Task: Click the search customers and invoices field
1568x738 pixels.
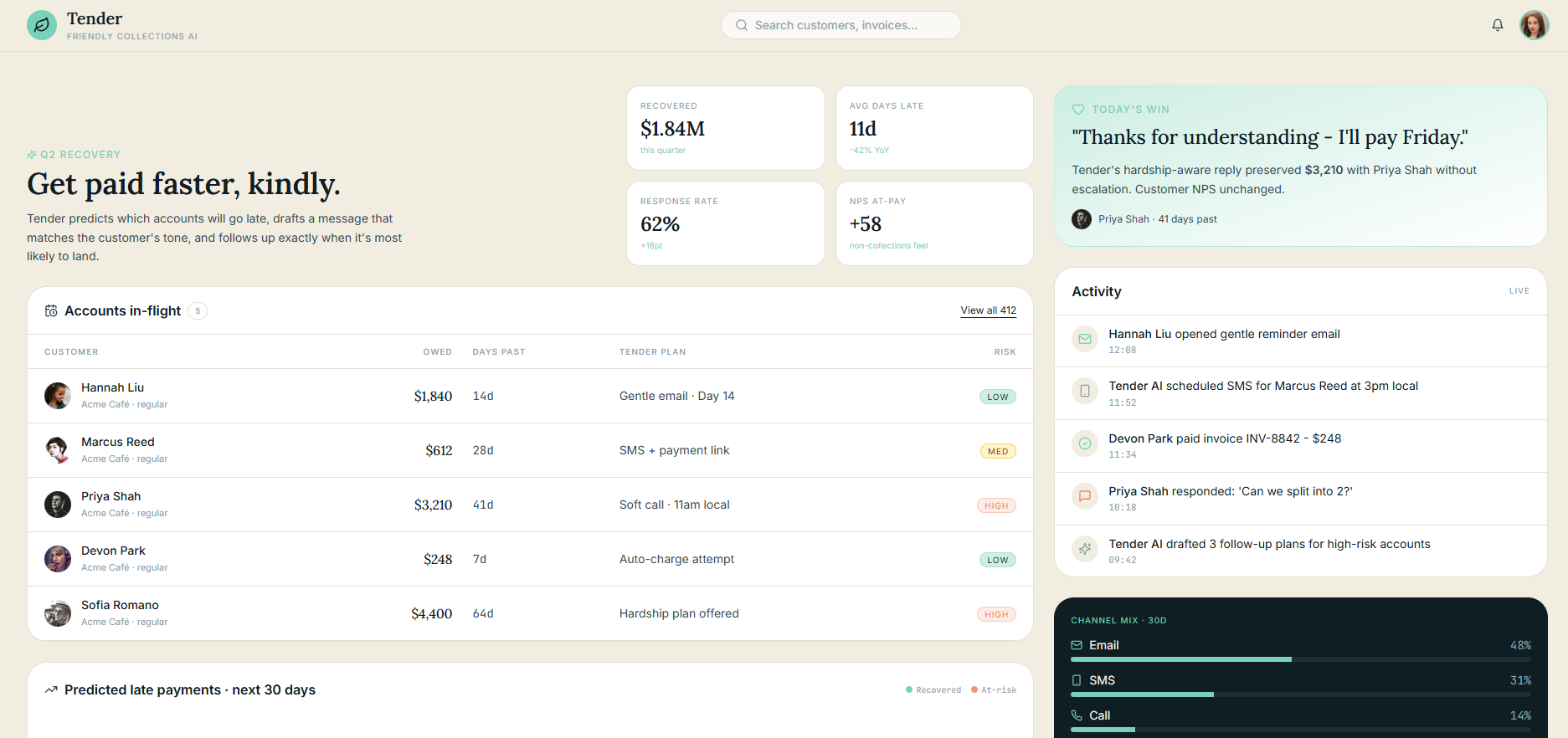Action: (x=841, y=25)
